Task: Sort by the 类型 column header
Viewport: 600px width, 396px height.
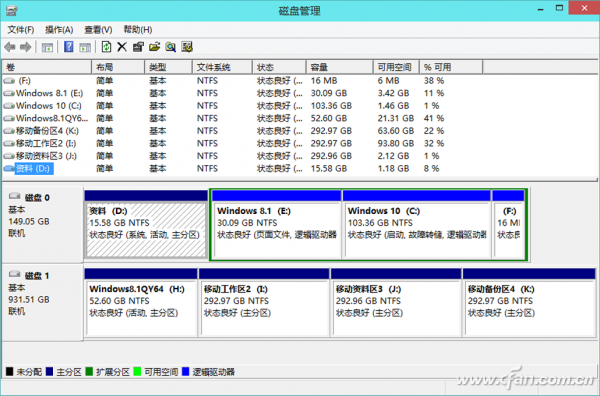Action: (x=168, y=67)
